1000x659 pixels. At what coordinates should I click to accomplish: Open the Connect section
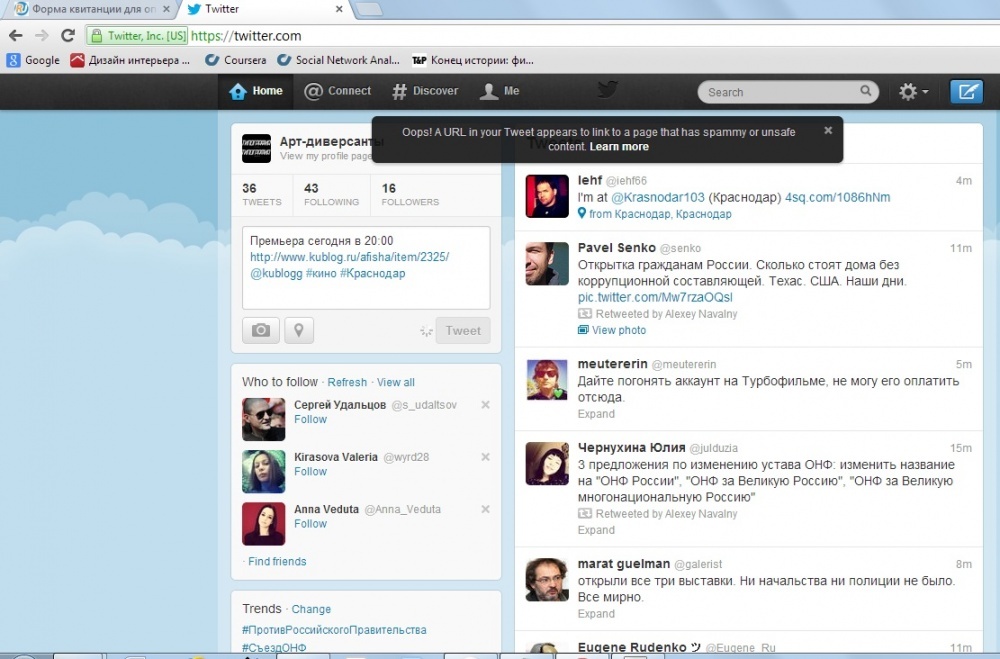tap(337, 91)
